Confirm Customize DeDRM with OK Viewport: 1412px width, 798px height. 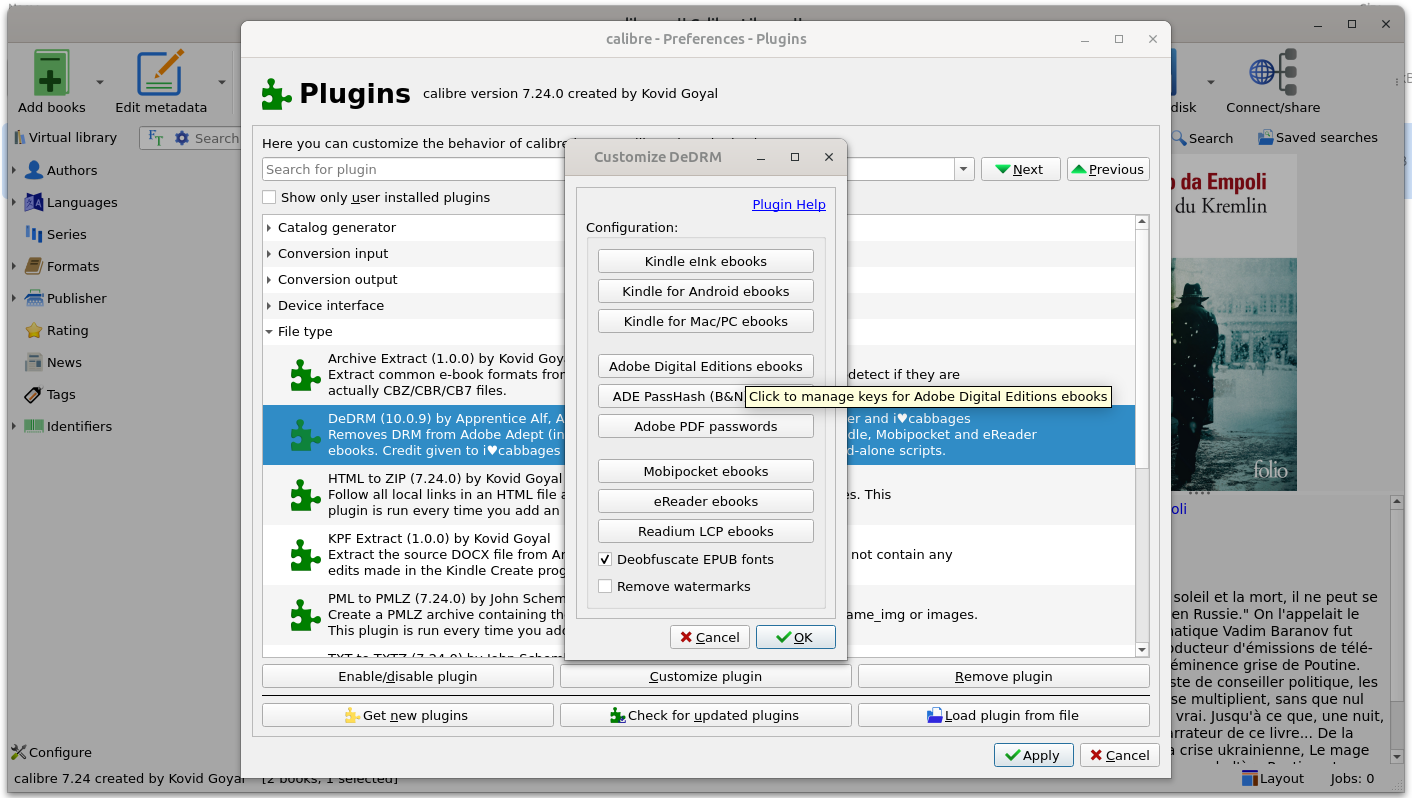point(795,637)
